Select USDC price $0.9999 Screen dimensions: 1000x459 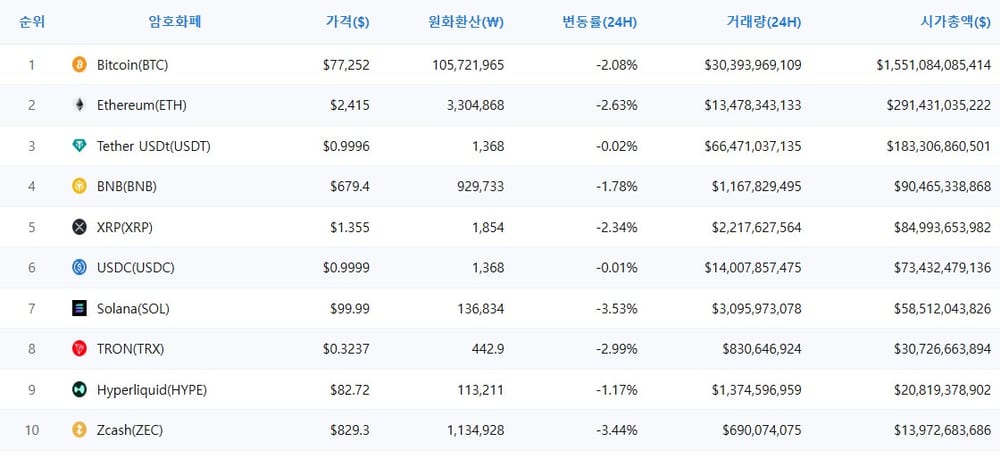point(346,268)
